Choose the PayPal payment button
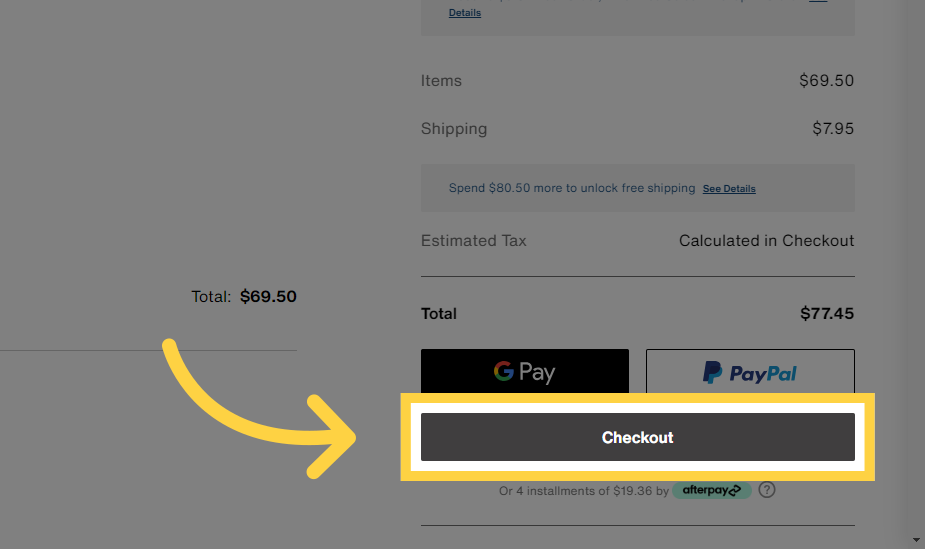 pos(750,372)
